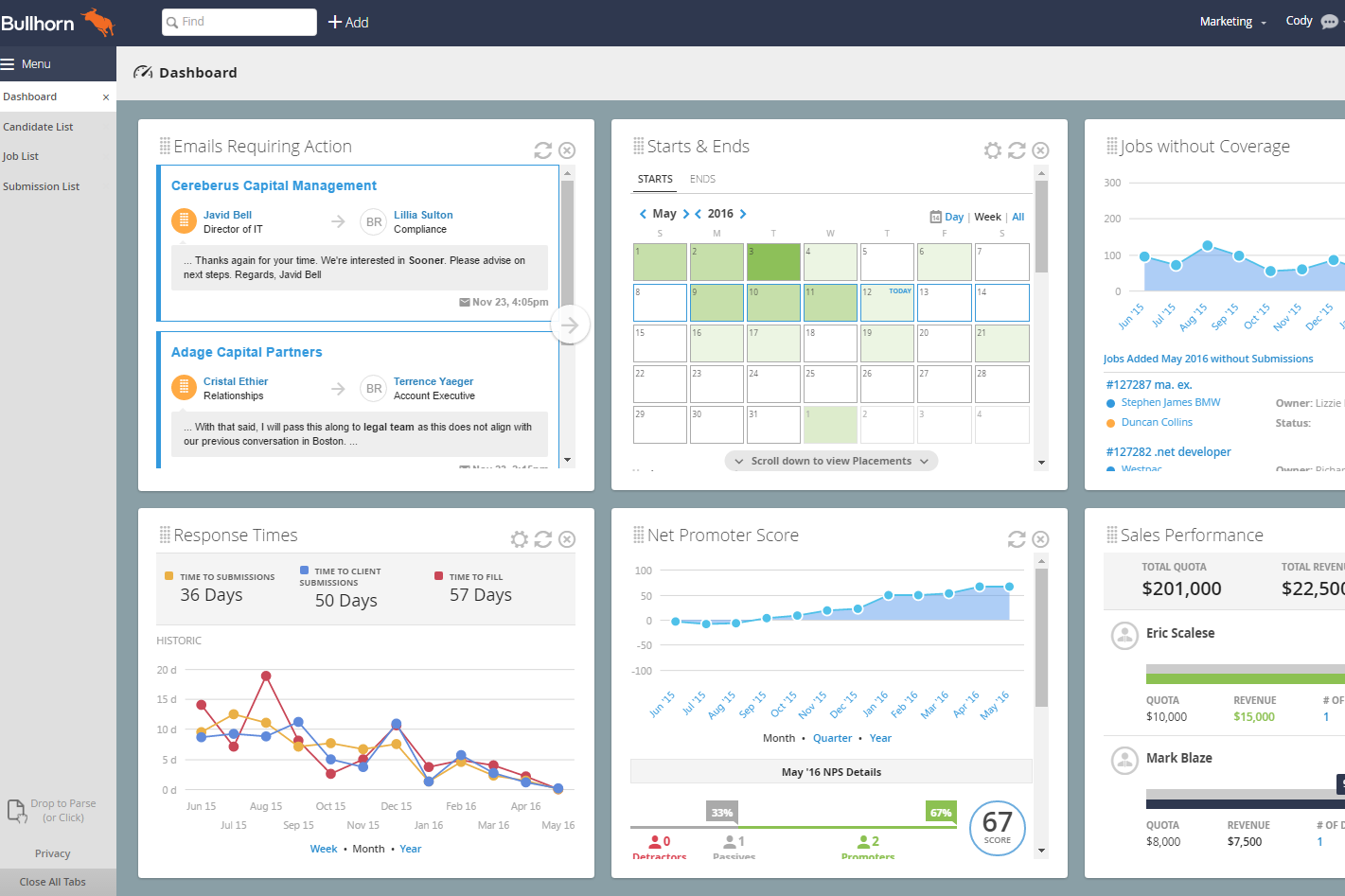
Task: Refresh the Net Promoter Score card
Action: (x=1017, y=539)
